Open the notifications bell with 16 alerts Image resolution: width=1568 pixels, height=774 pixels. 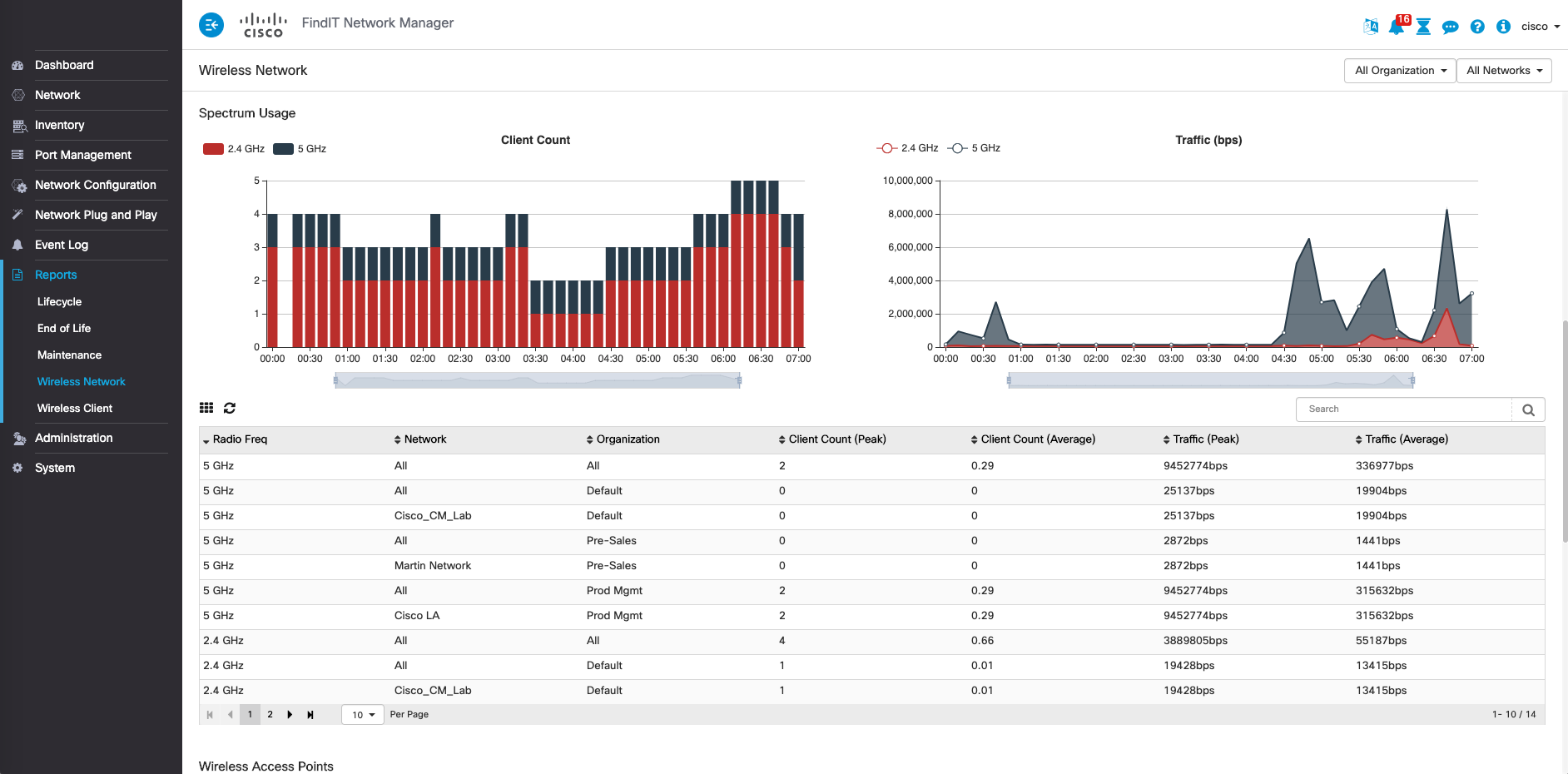(1397, 26)
